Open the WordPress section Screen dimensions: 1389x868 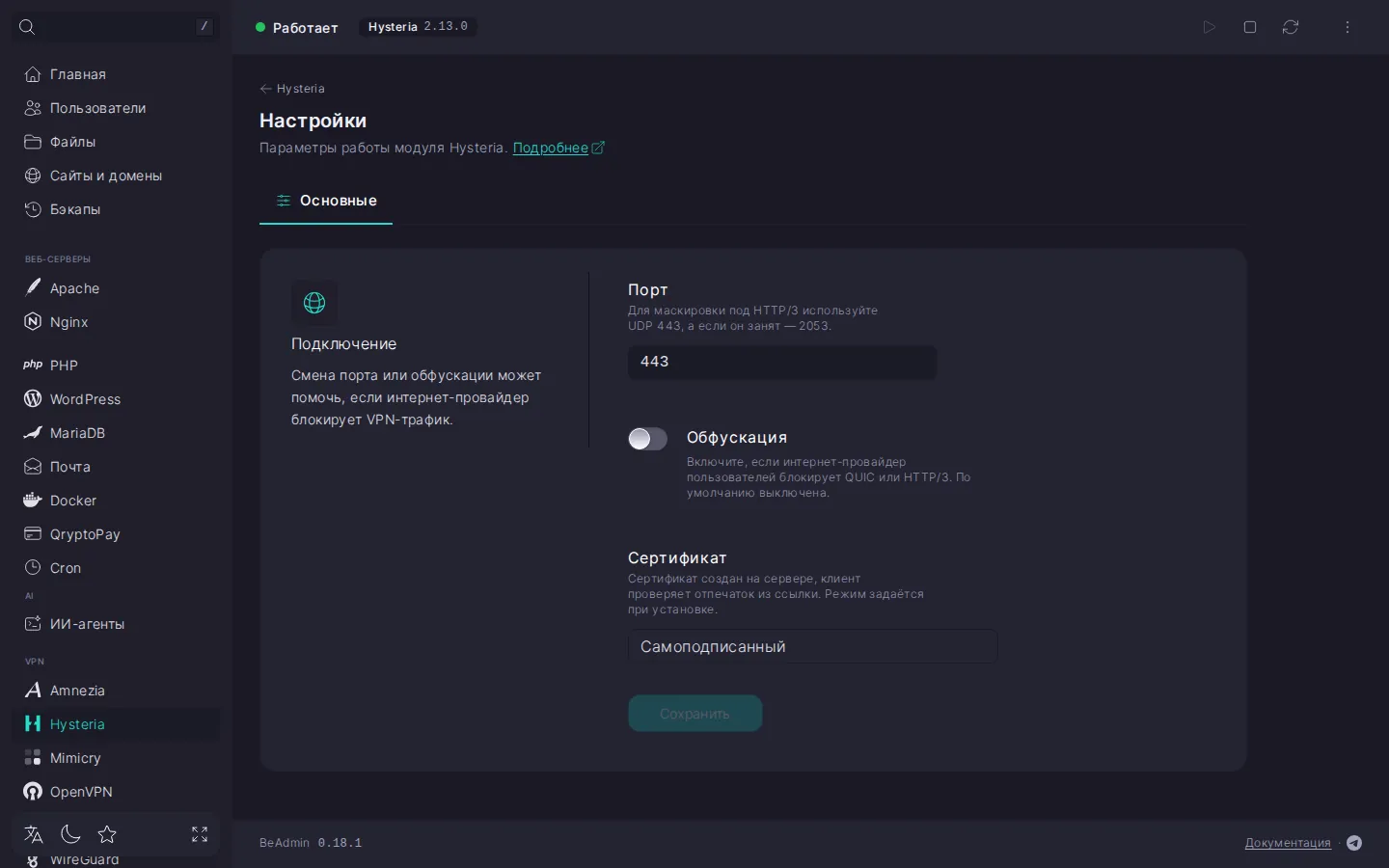116,399
